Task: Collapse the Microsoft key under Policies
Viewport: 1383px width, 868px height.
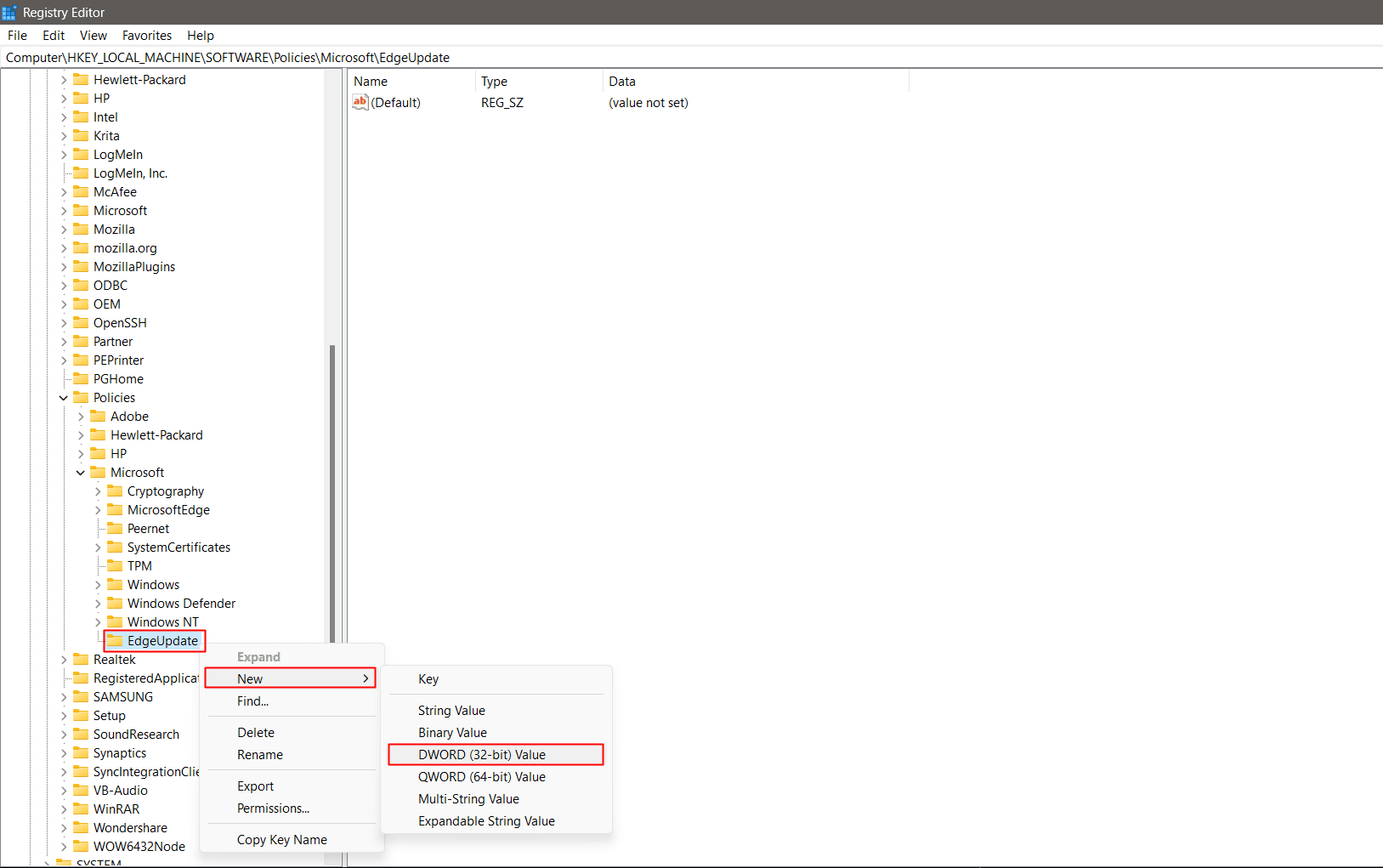Action: (81, 472)
